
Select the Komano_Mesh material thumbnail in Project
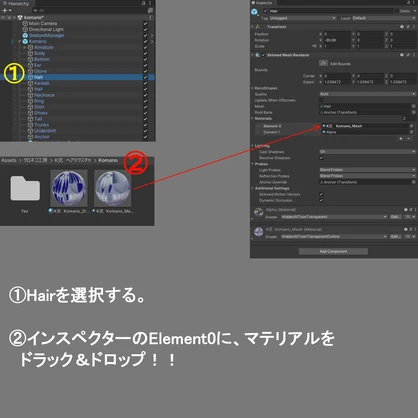pos(112,188)
